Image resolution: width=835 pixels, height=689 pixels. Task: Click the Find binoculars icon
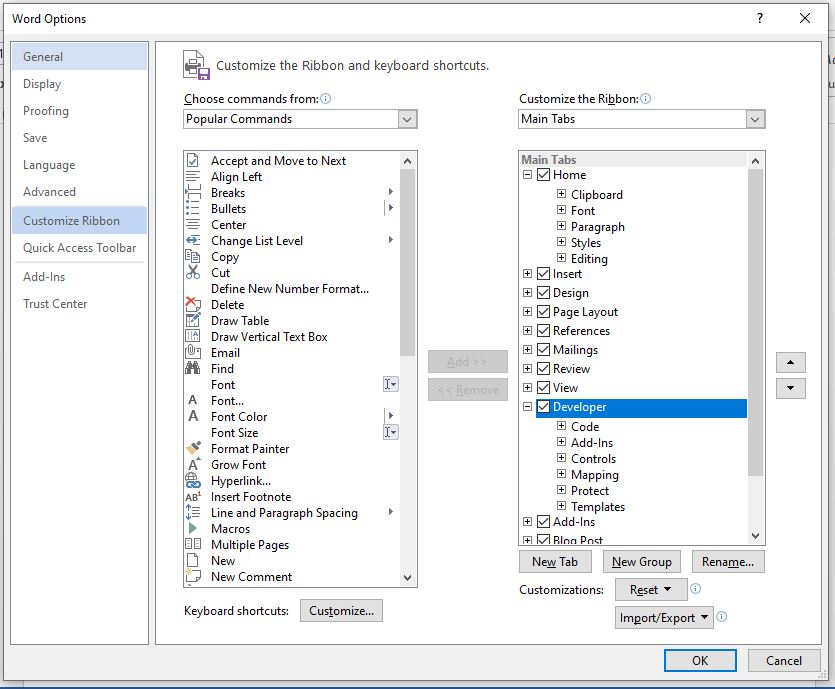pyautogui.click(x=193, y=368)
